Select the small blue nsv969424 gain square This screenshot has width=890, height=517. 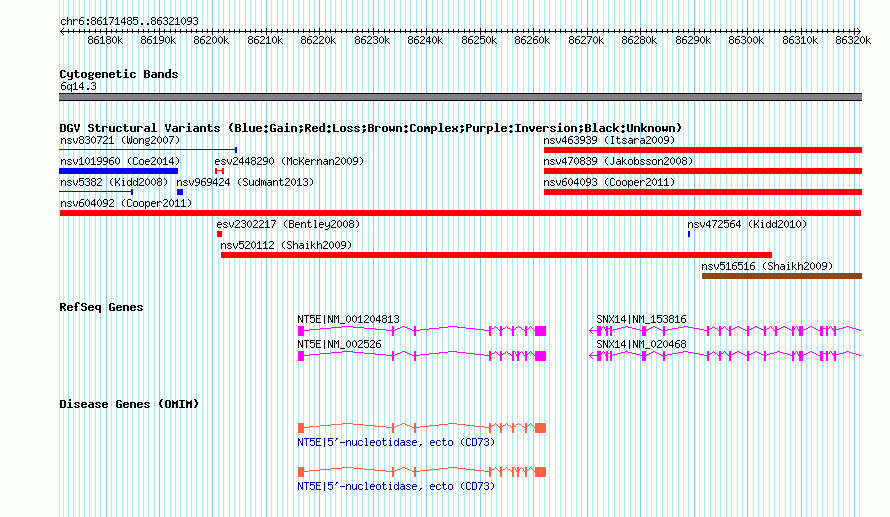[x=180, y=192]
